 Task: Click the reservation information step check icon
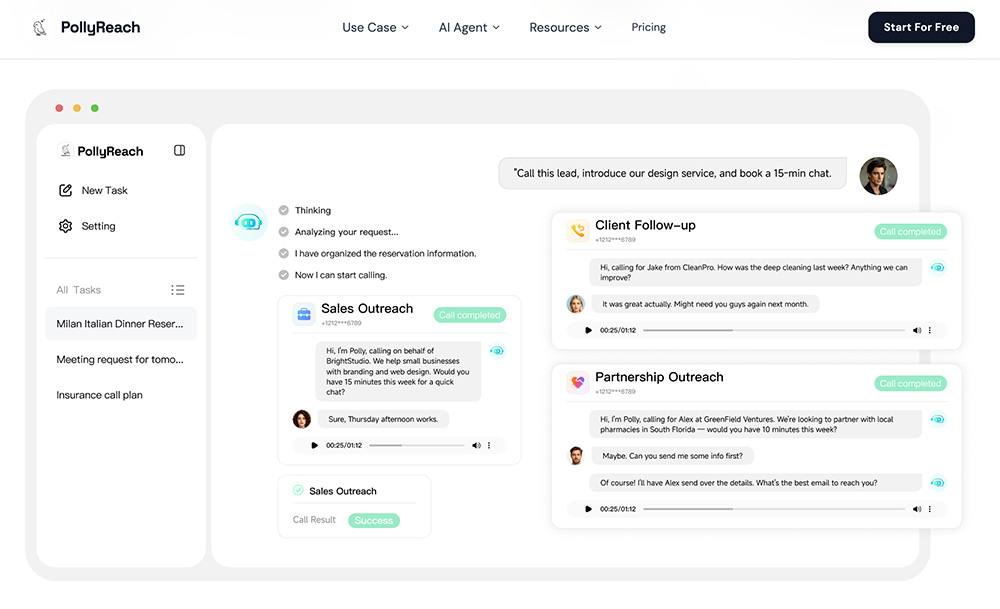point(284,253)
